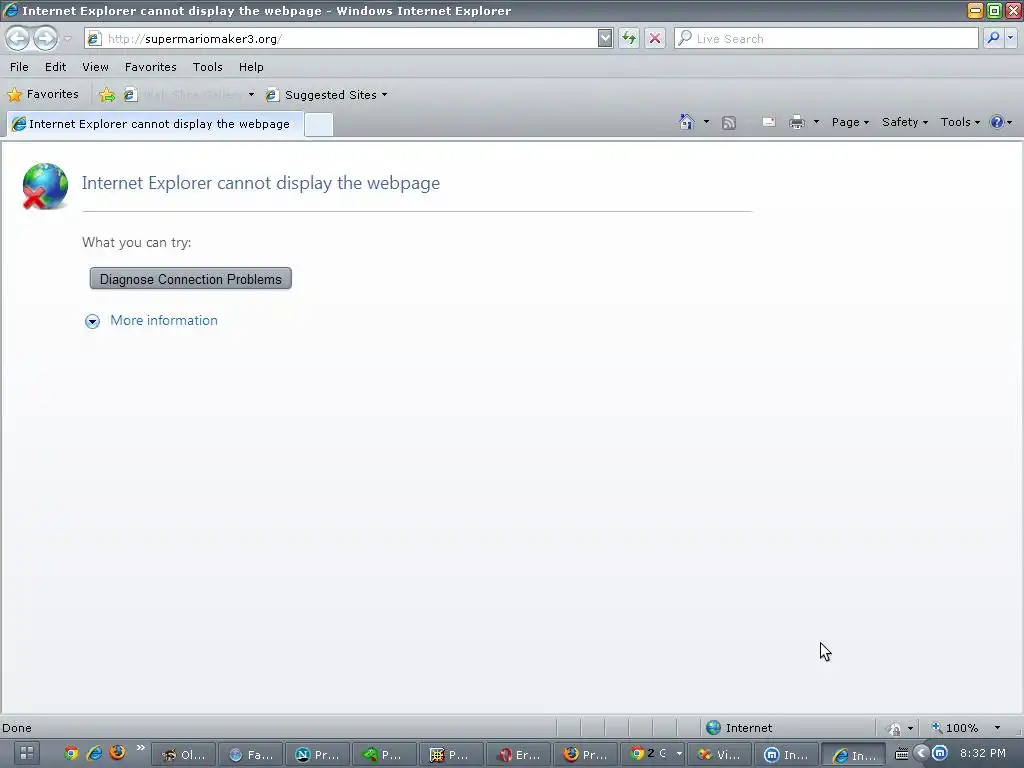Screen dimensions: 1024x768
Task: Open the File menu
Action: tap(19, 67)
